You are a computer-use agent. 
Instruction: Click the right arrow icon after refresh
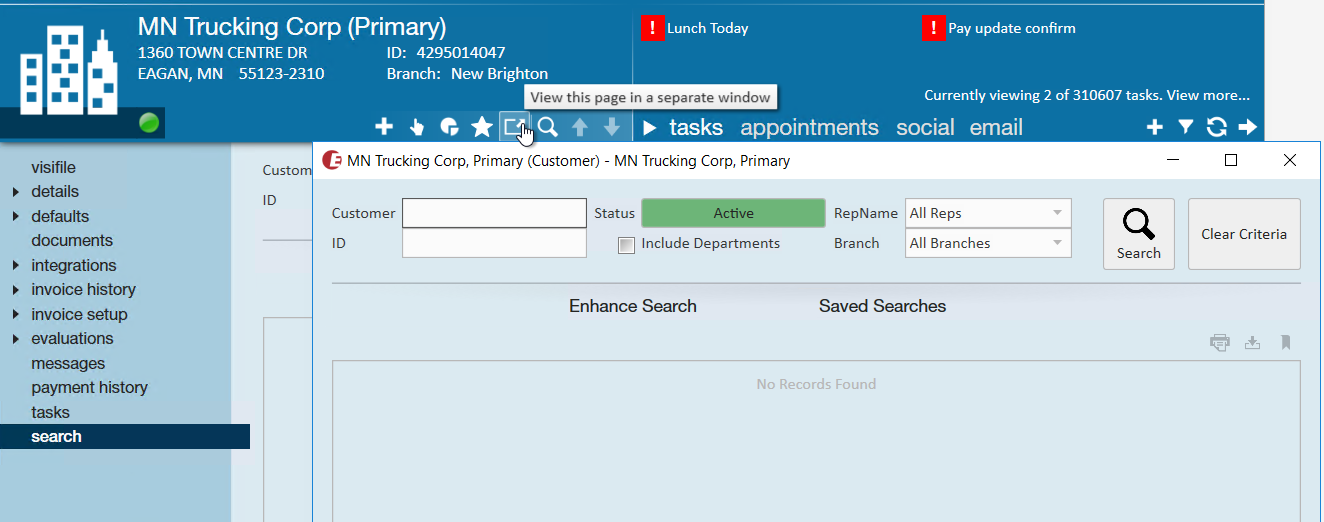click(x=1248, y=127)
